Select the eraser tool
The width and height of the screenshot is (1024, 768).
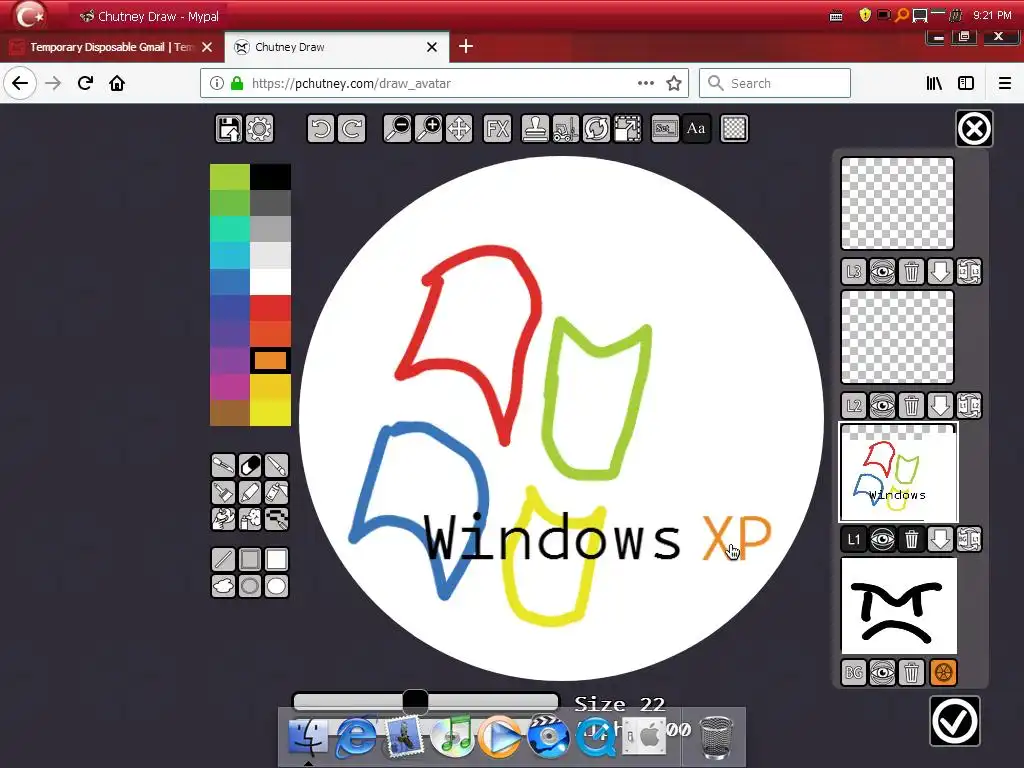click(x=250, y=466)
